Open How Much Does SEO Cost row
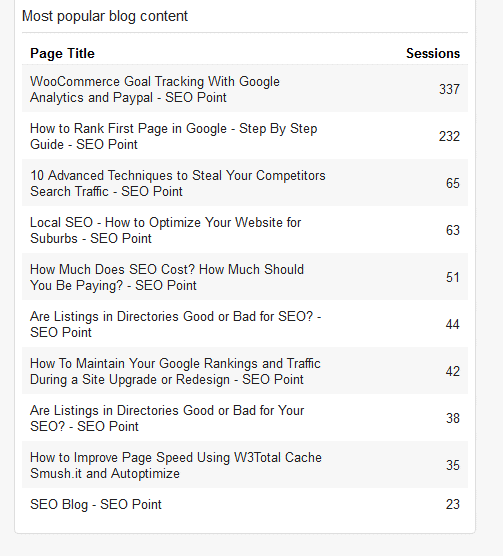This screenshot has height=556, width=504. 245,277
